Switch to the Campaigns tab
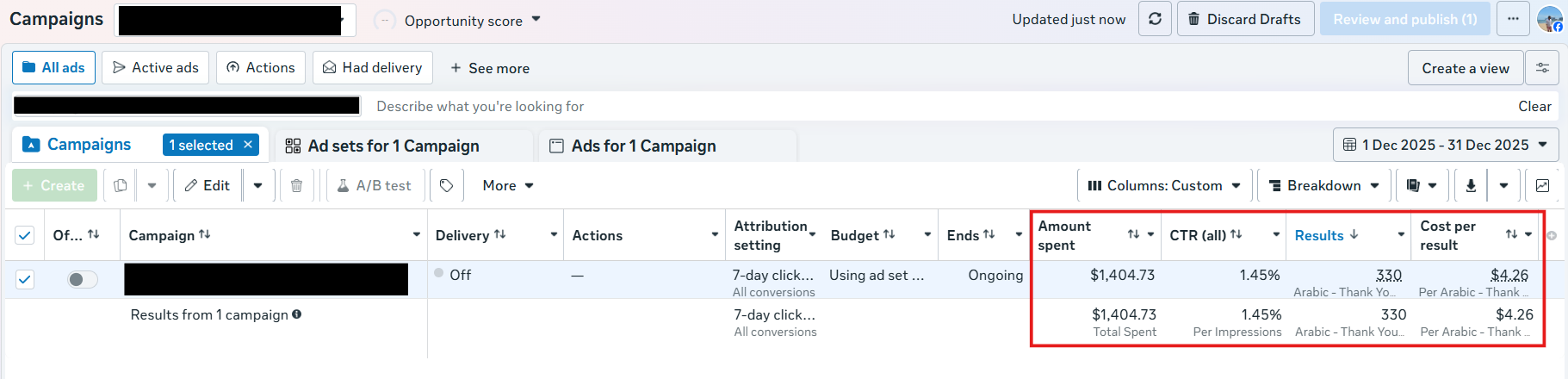Viewport: 1568px width, 379px height. coord(89,145)
